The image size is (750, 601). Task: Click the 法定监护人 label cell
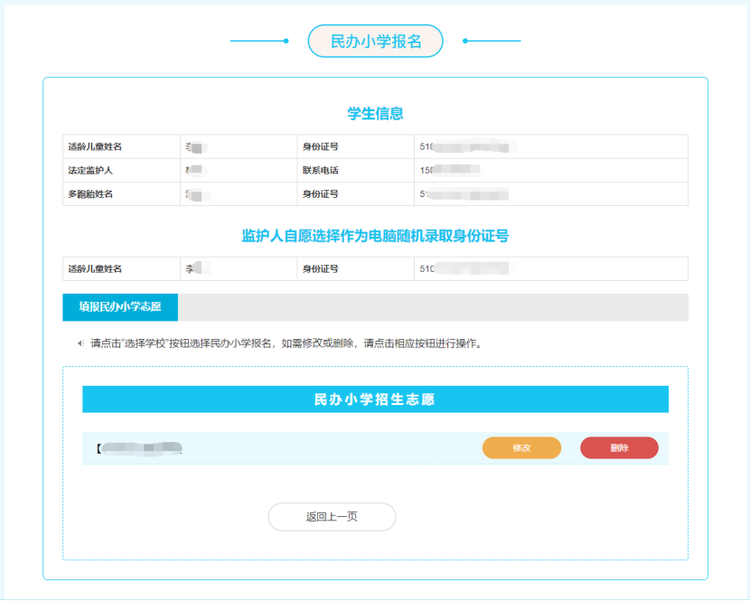[121, 170]
